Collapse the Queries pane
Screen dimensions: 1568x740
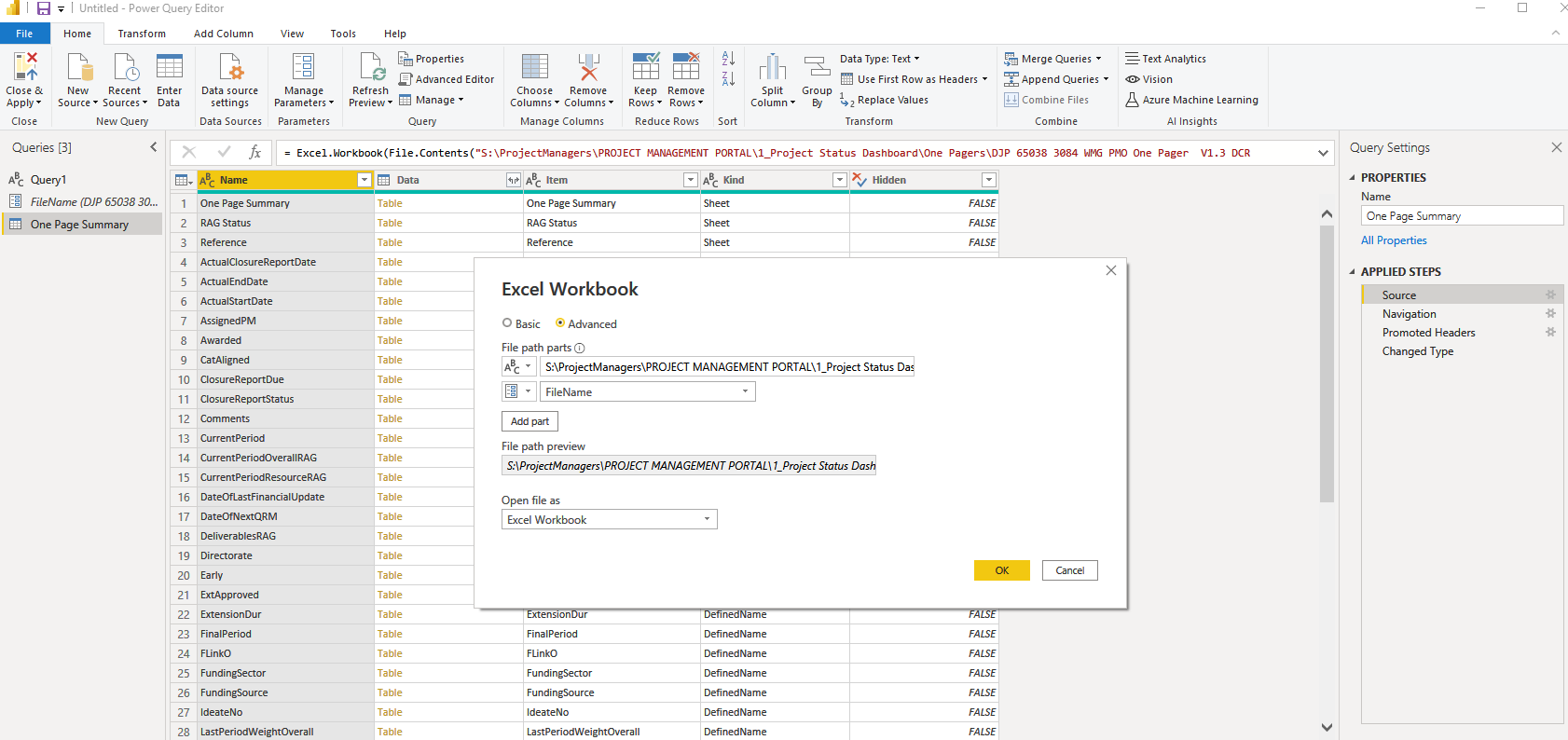[x=154, y=147]
